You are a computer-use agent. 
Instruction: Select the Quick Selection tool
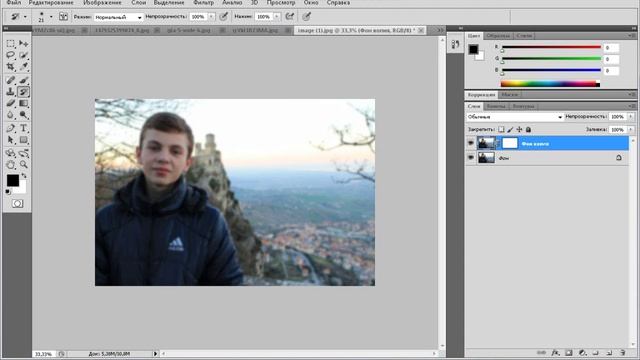coord(23,55)
